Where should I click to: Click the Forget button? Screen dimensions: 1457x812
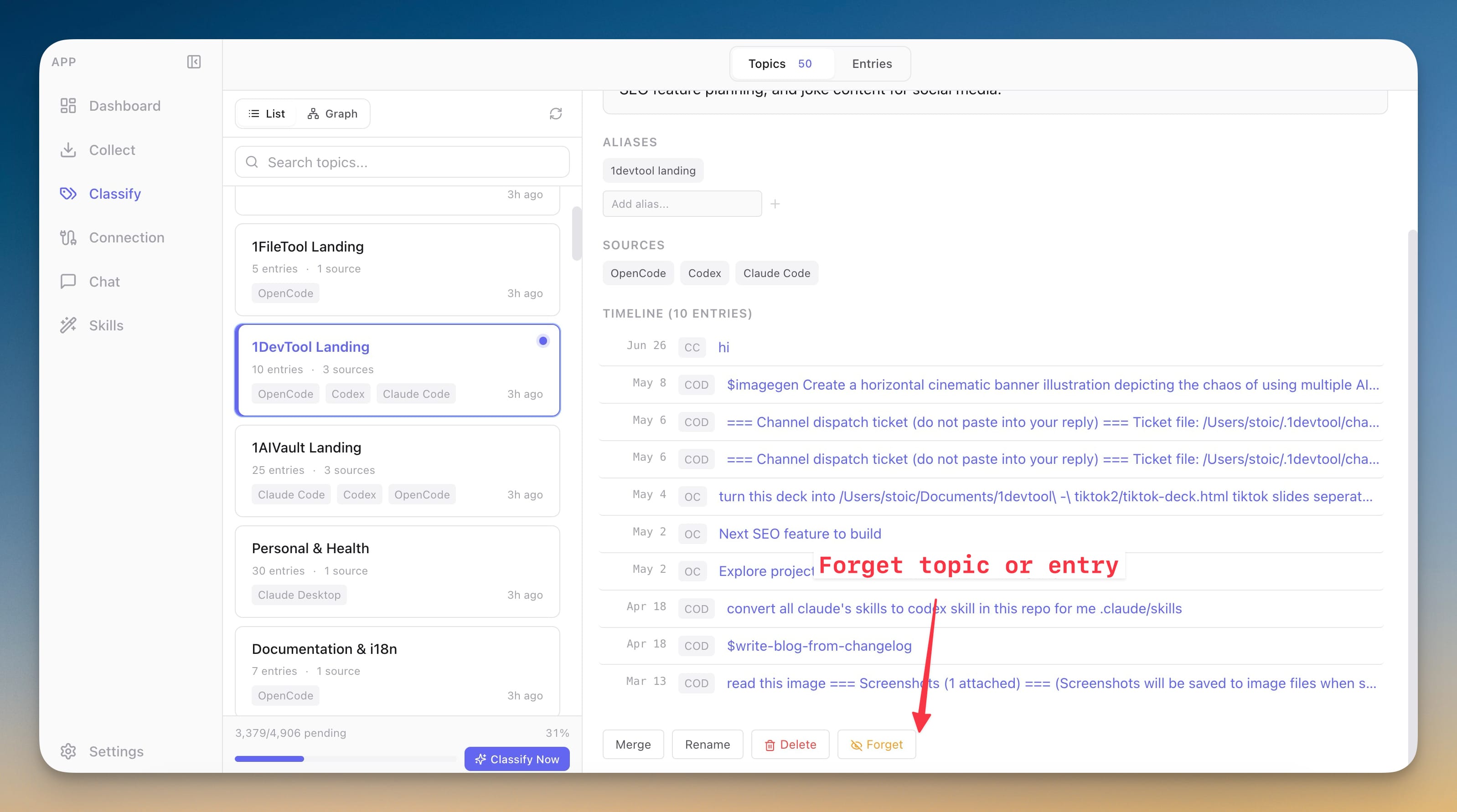coord(876,744)
